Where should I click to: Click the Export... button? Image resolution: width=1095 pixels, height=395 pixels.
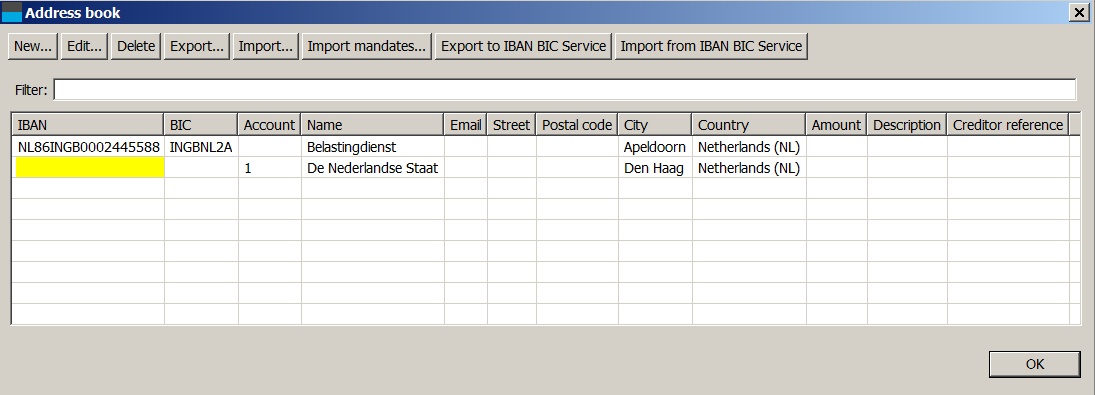[197, 46]
